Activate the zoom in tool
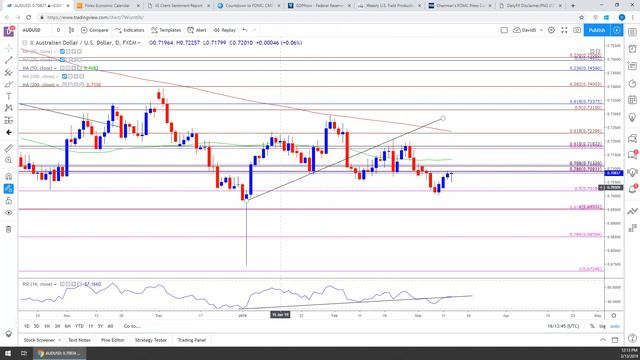The width and height of the screenshot is (640, 360). pyautogui.click(x=9, y=160)
